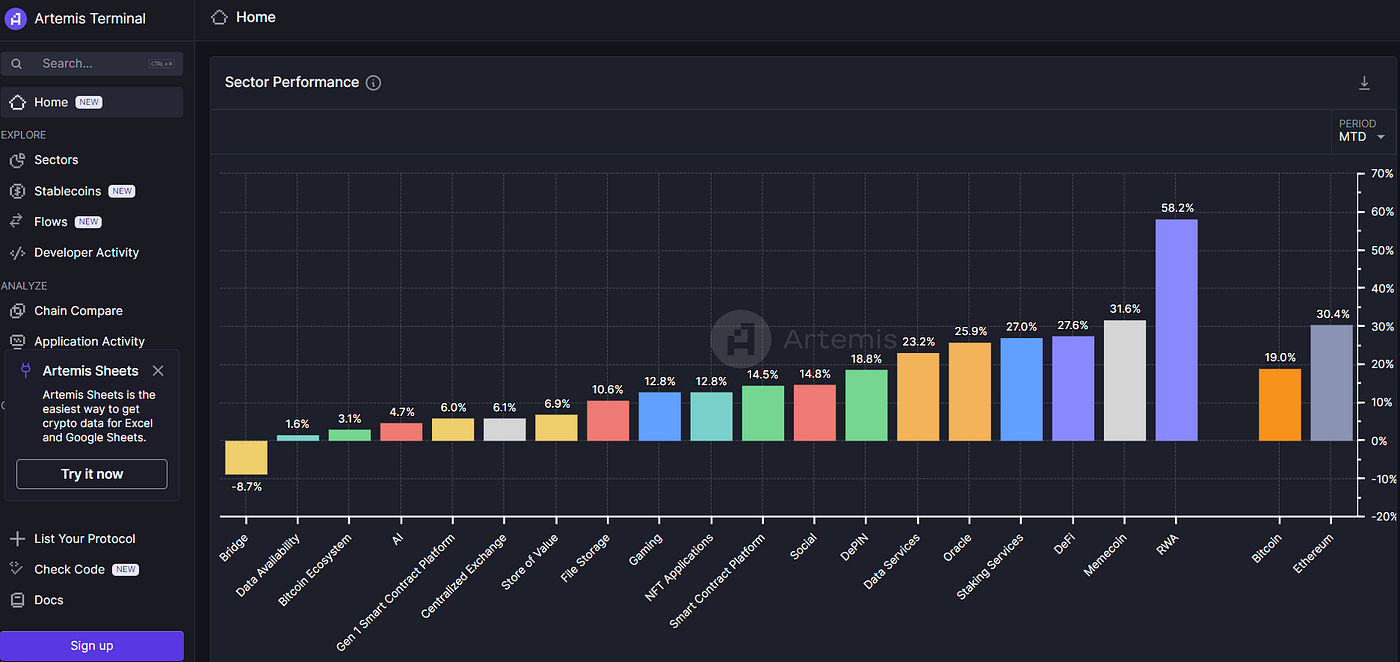Click the Sector Performance info icon
Image resolution: width=1400 pixels, height=662 pixels.
(x=373, y=83)
